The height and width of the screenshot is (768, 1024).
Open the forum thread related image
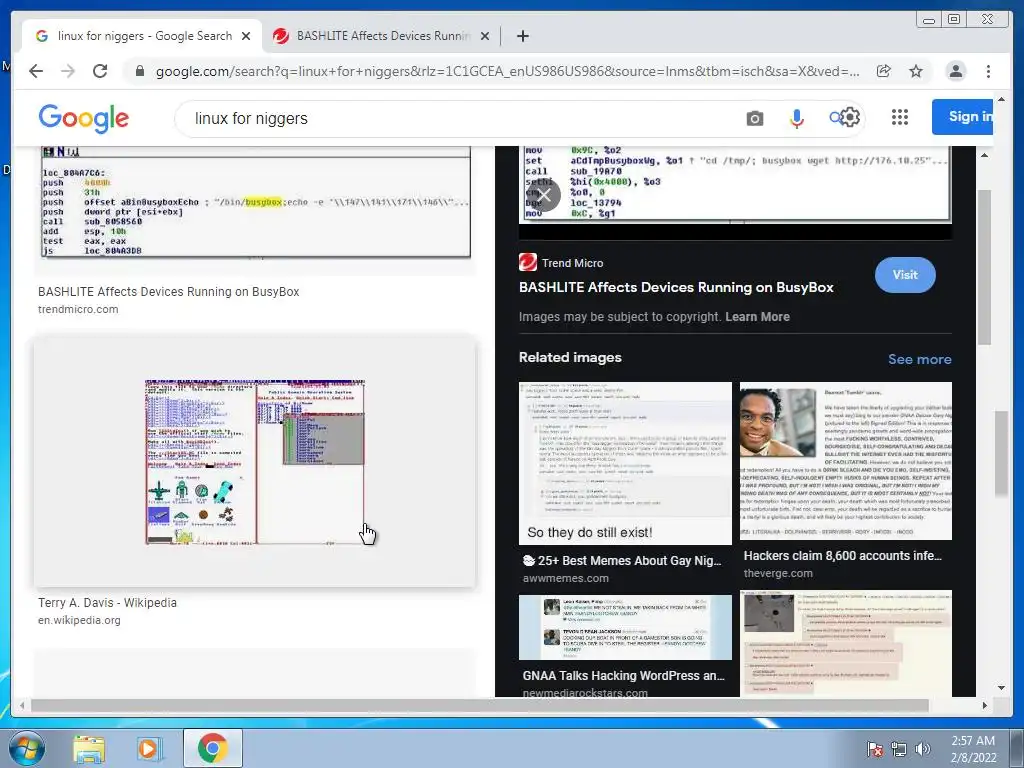click(x=846, y=643)
